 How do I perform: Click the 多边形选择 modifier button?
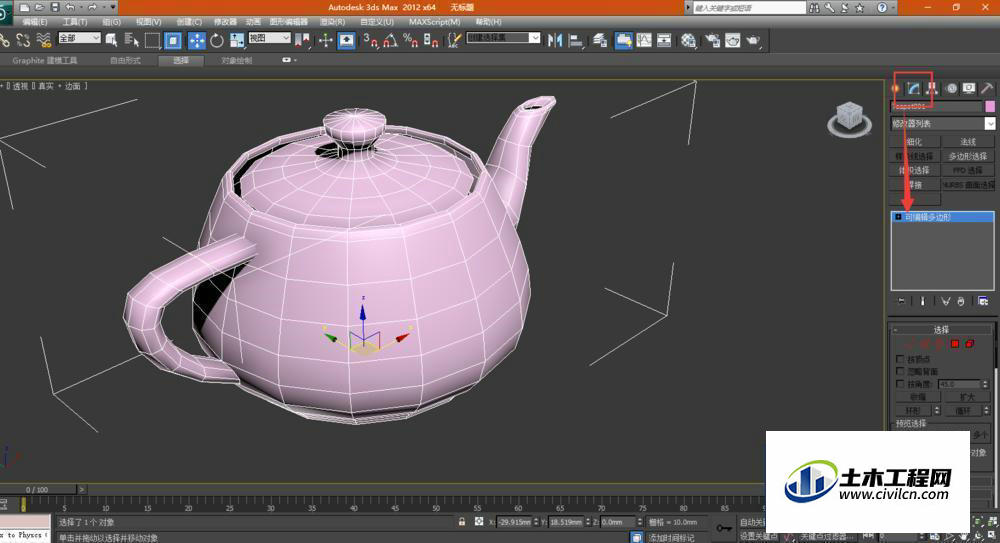coord(968,156)
